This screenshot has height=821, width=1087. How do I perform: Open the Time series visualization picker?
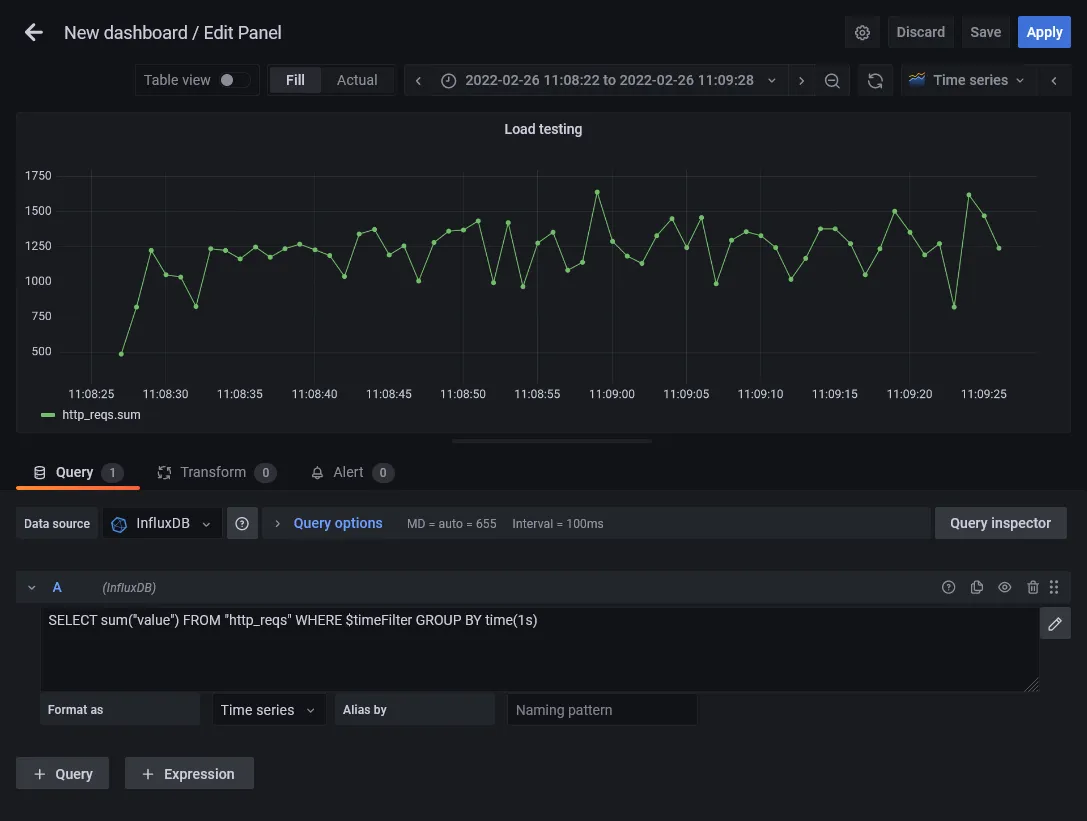(966, 80)
